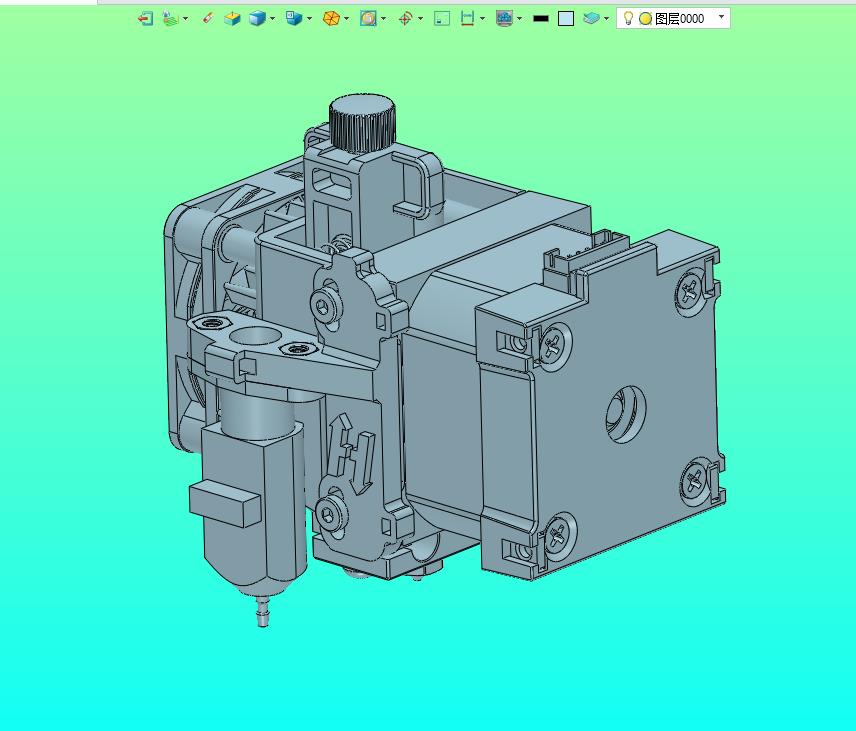
Task: Click the stacked layers sheet icon
Action: pos(591,19)
